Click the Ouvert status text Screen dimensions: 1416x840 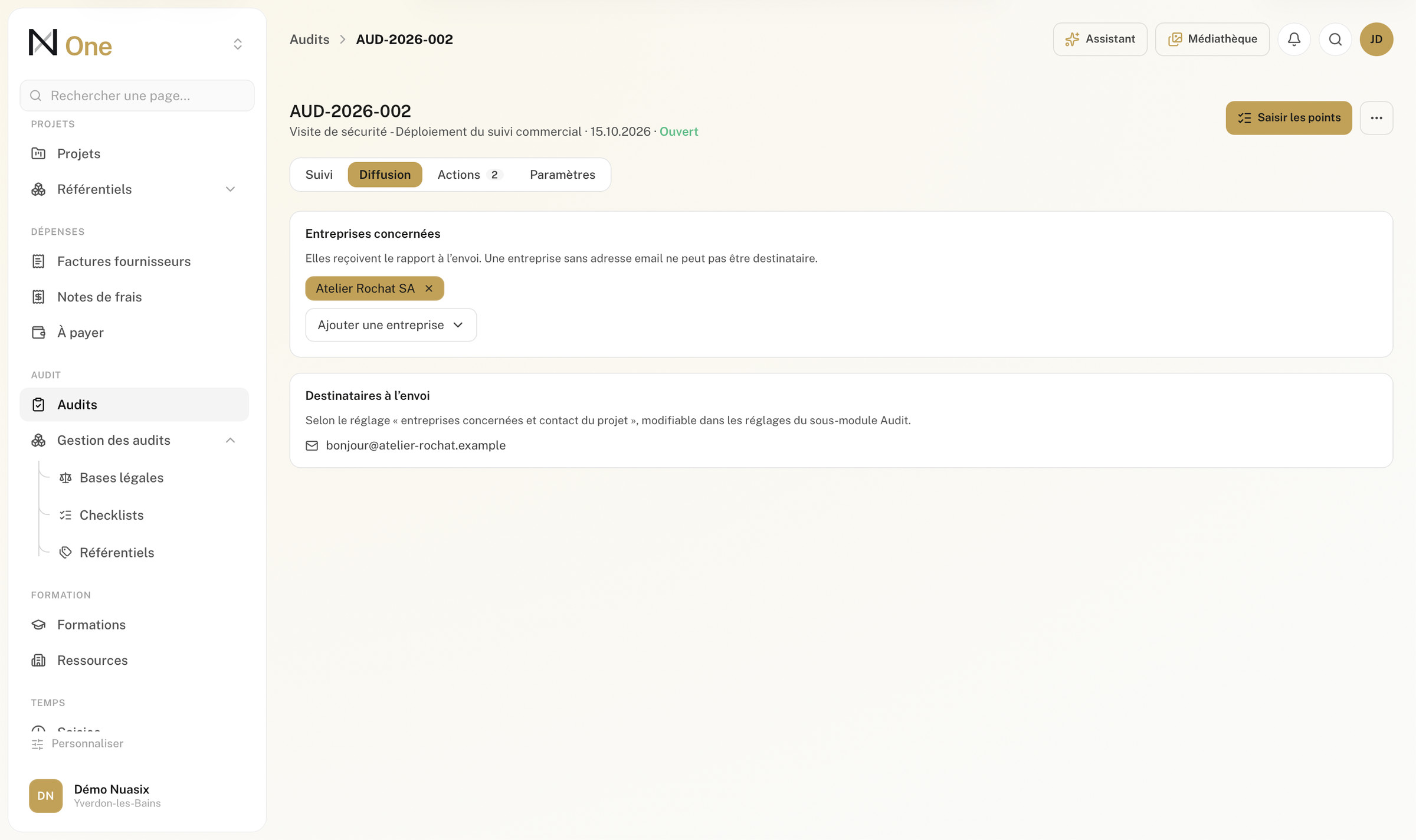[x=678, y=132]
